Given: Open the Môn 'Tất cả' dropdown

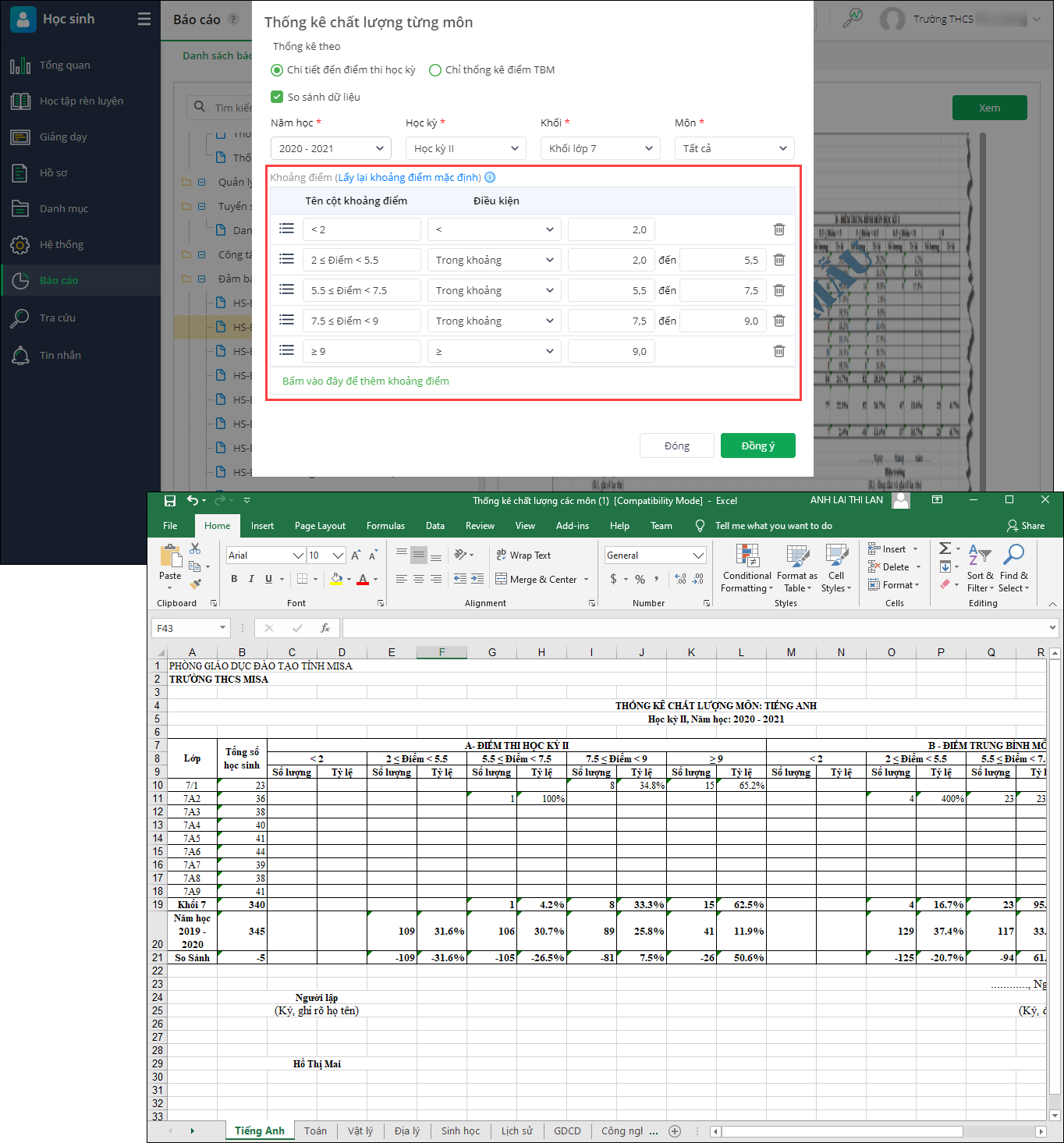Looking at the screenshot, I should point(734,148).
